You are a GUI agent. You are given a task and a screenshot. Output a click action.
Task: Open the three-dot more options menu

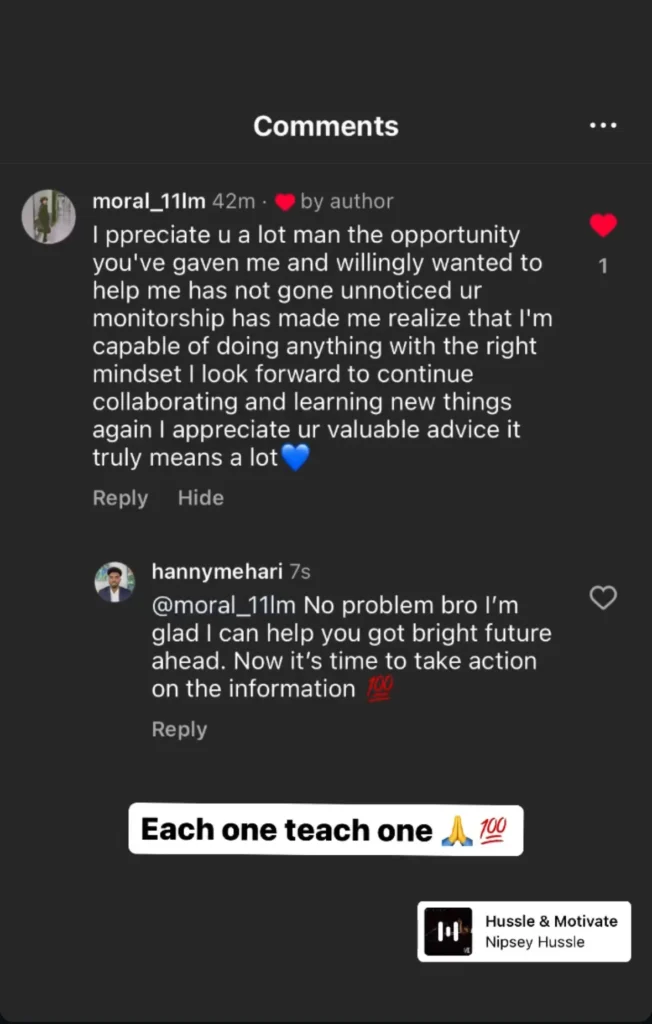point(603,126)
